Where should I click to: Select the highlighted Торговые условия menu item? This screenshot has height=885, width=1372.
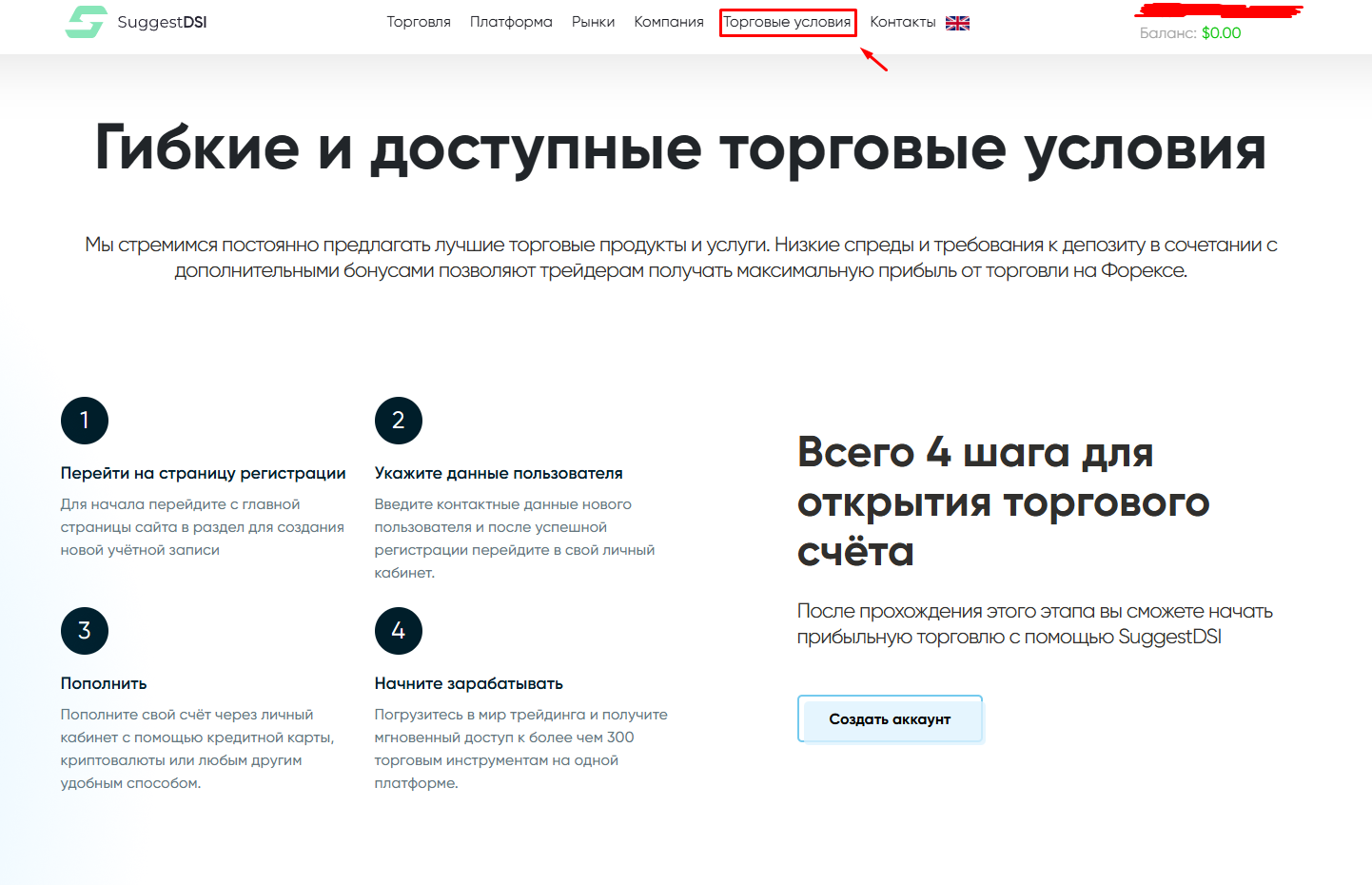point(787,22)
